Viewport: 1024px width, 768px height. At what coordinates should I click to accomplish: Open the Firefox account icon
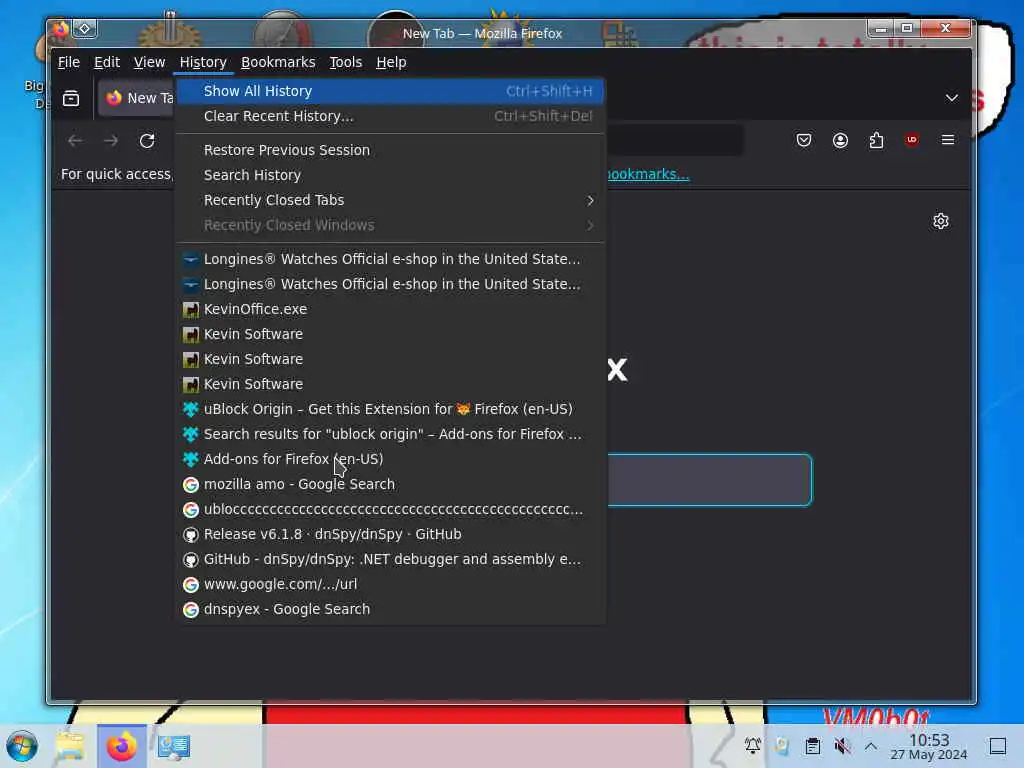840,140
